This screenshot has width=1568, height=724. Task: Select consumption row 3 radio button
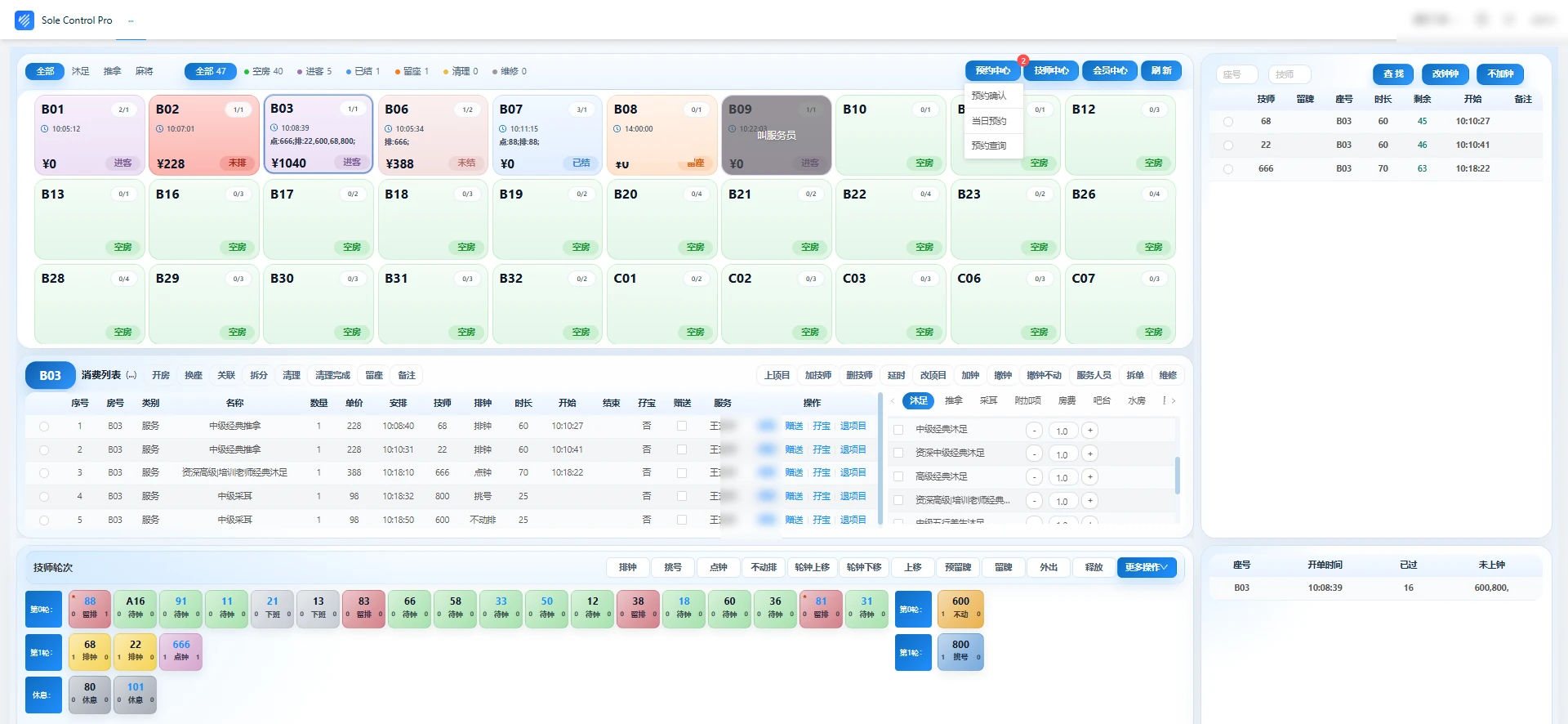click(44, 473)
